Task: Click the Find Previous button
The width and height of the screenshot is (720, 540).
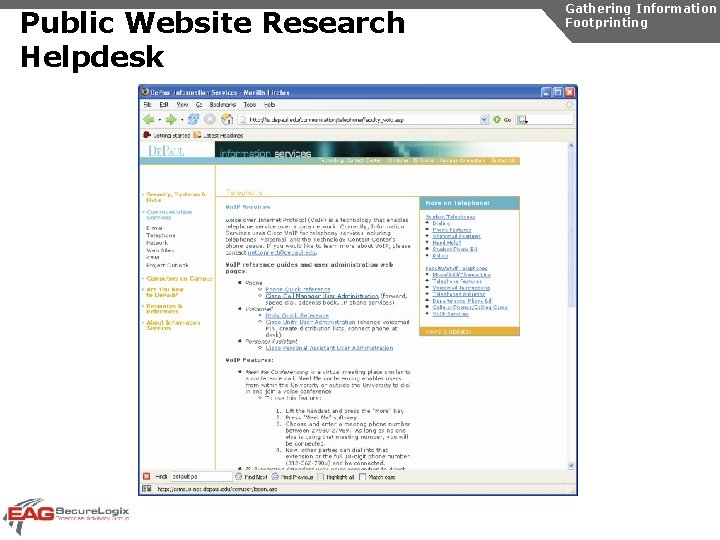Action: pos(292,477)
